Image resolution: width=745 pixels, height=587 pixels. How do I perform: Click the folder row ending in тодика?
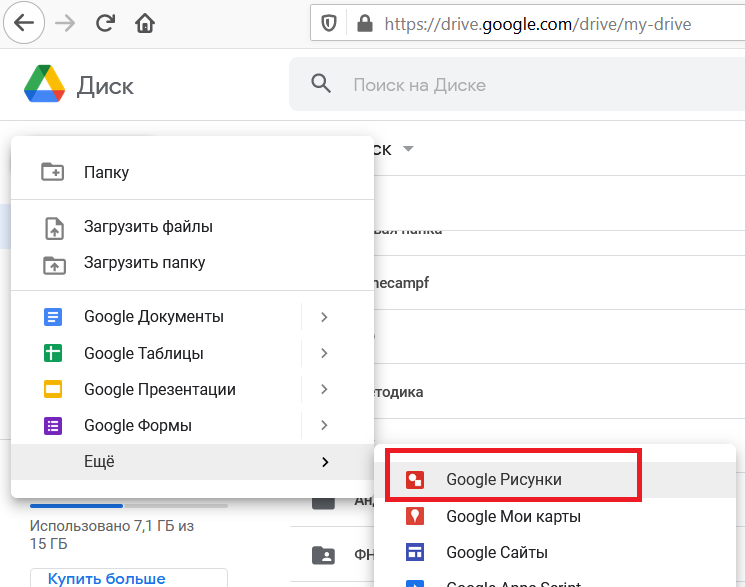pyautogui.click(x=559, y=392)
